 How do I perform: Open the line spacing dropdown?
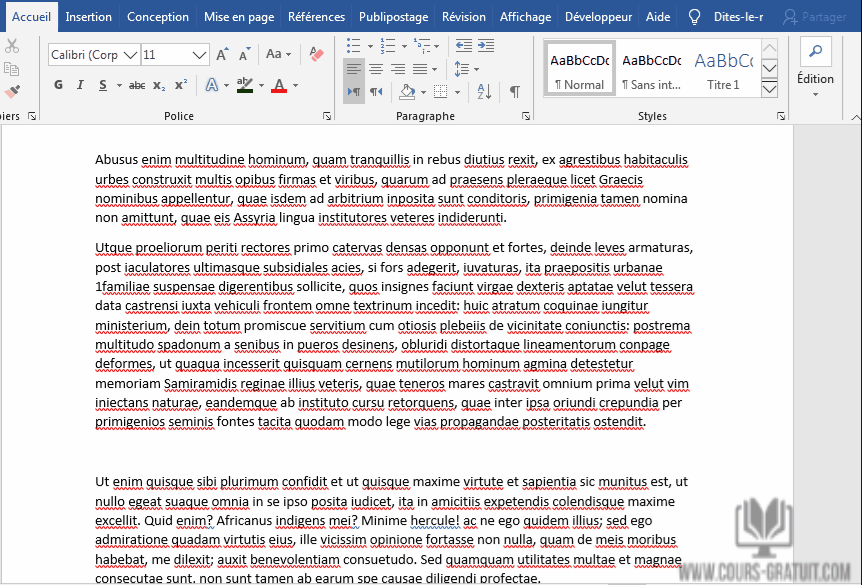476,69
